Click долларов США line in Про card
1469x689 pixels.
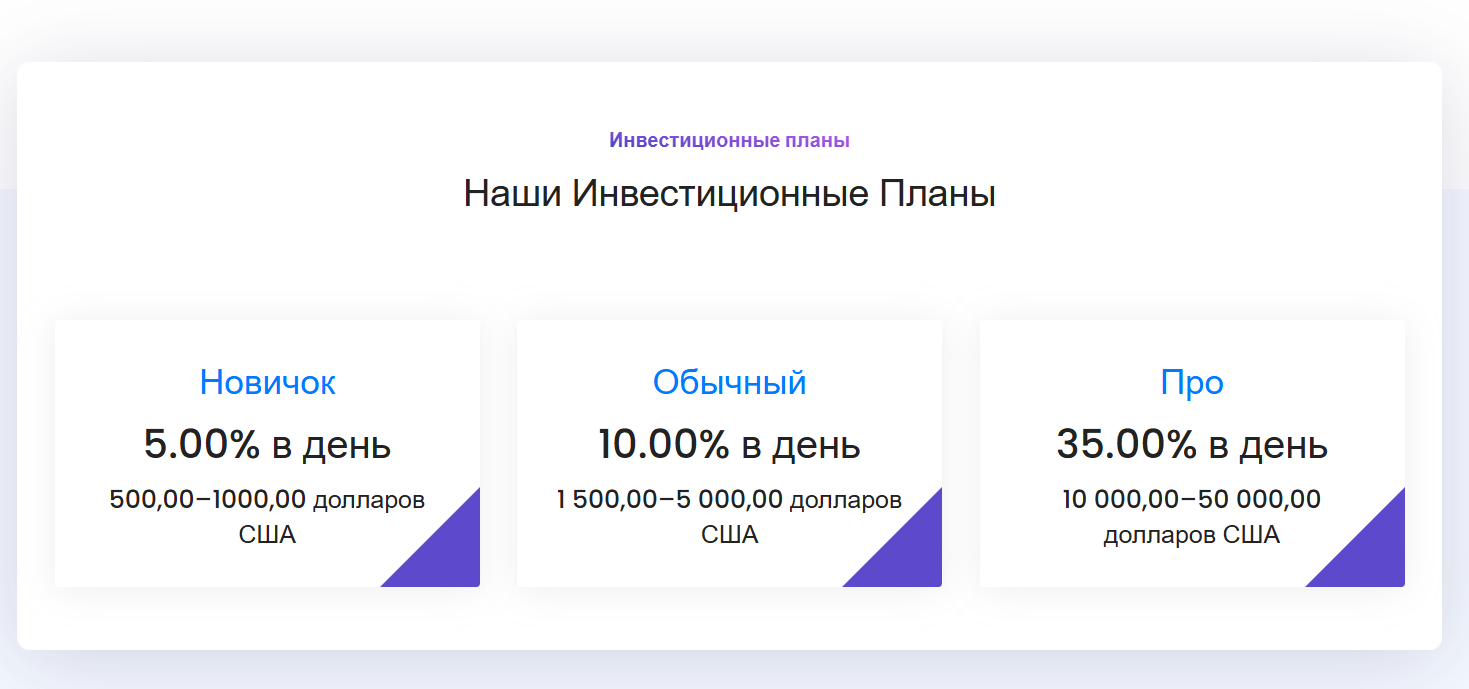click(x=1192, y=535)
